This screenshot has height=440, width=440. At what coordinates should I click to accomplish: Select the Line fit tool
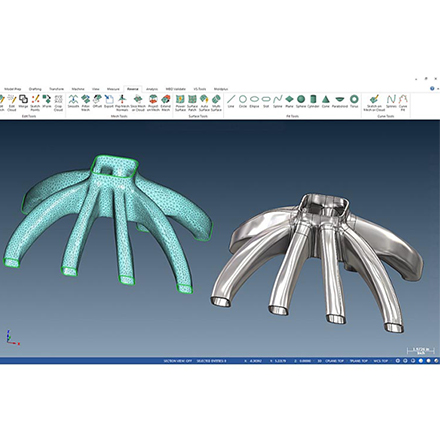231,101
